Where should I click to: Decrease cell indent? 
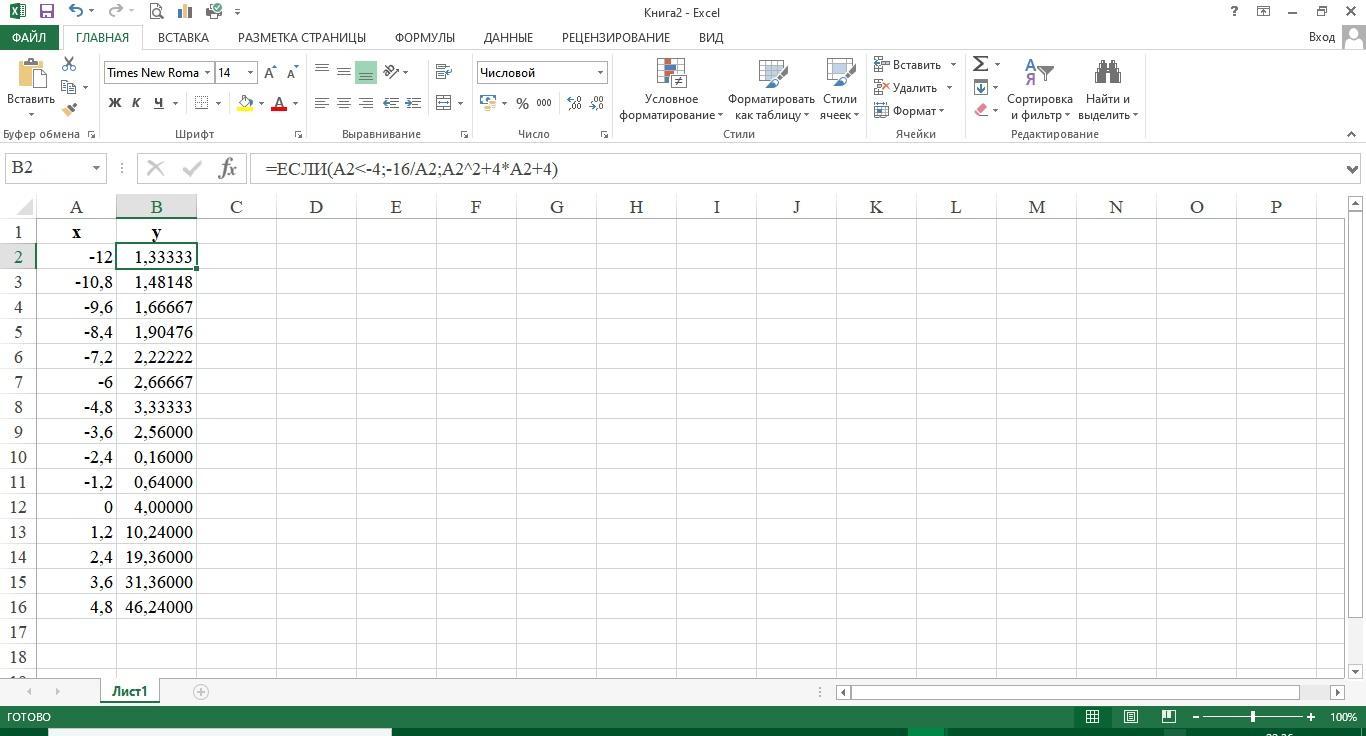[391, 103]
